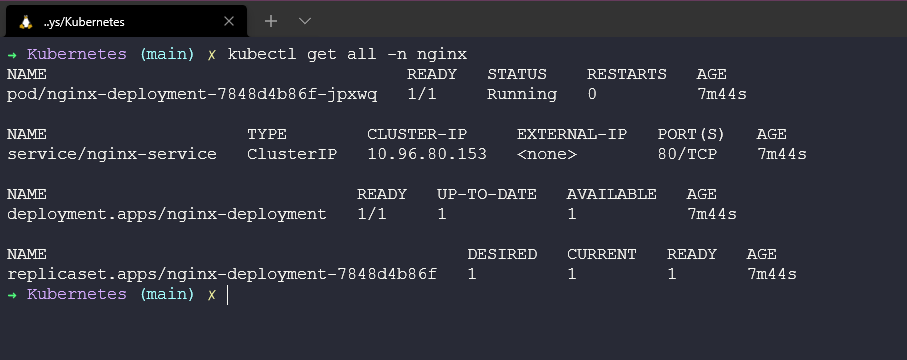The width and height of the screenshot is (907, 360).
Task: Click the UP-TO-DATE column header
Action: coord(486,194)
